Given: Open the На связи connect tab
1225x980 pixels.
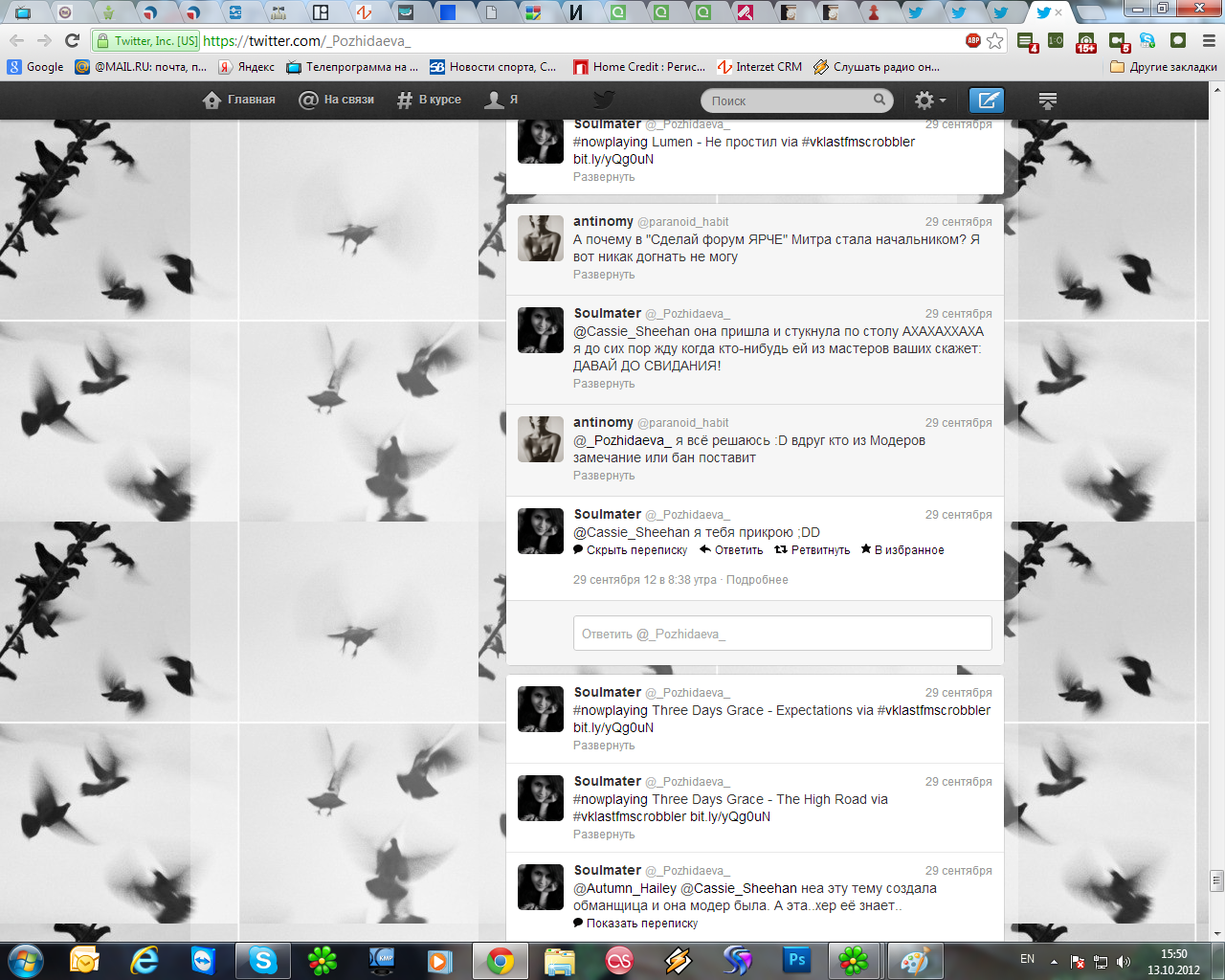Looking at the screenshot, I should click(x=336, y=100).
